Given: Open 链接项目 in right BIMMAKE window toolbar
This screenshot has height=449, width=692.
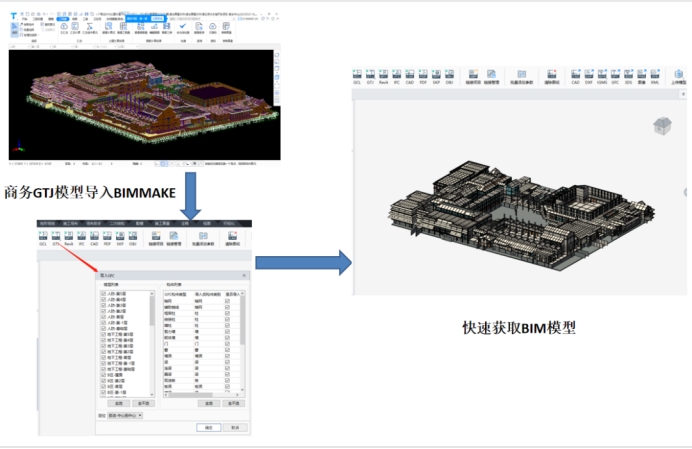Looking at the screenshot, I should (x=473, y=76).
